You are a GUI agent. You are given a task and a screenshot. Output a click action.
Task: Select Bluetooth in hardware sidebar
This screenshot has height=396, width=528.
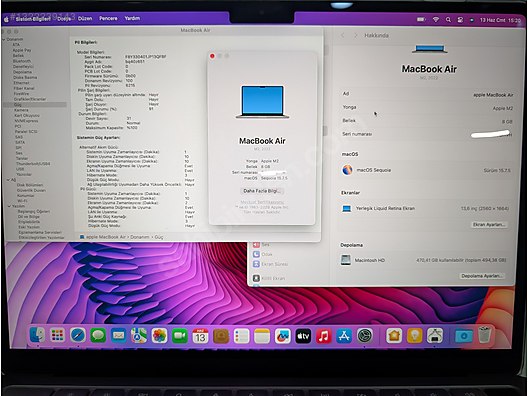coord(22,61)
